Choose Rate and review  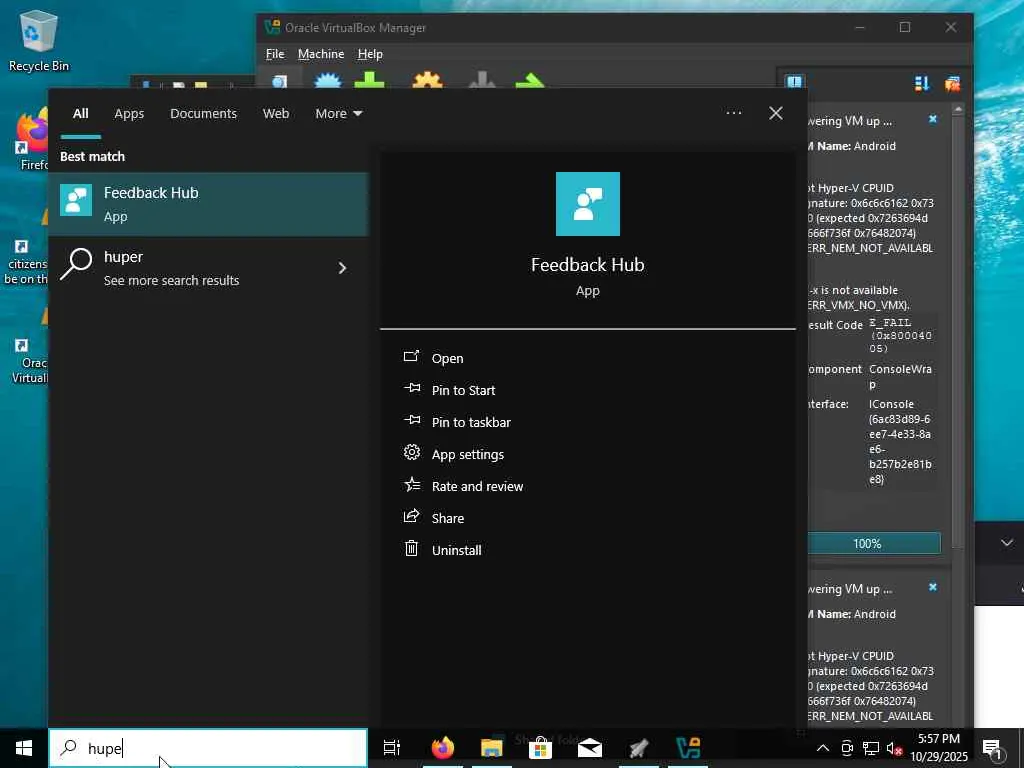[477, 486]
